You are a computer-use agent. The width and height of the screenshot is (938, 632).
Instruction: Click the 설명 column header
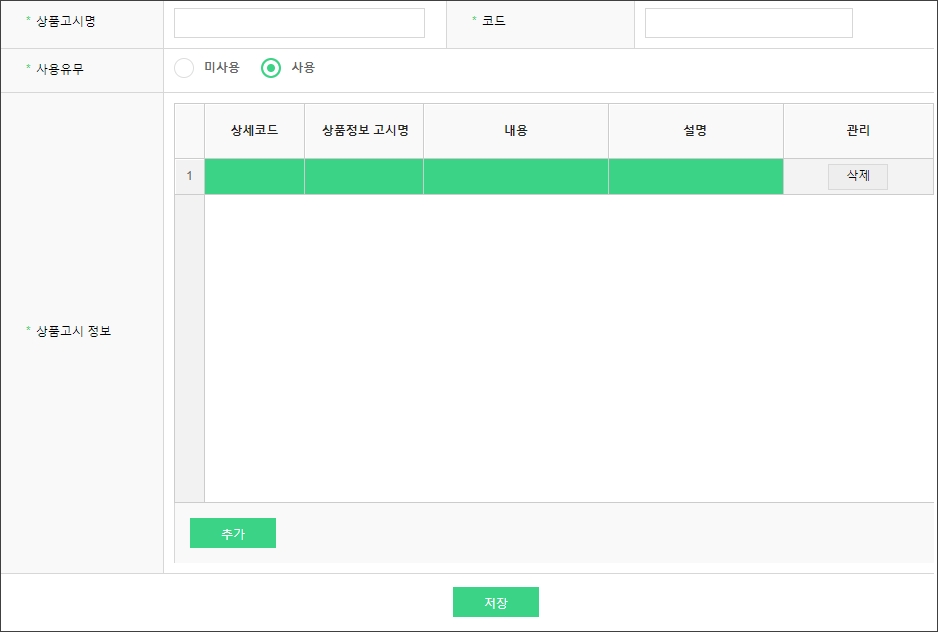coord(695,131)
